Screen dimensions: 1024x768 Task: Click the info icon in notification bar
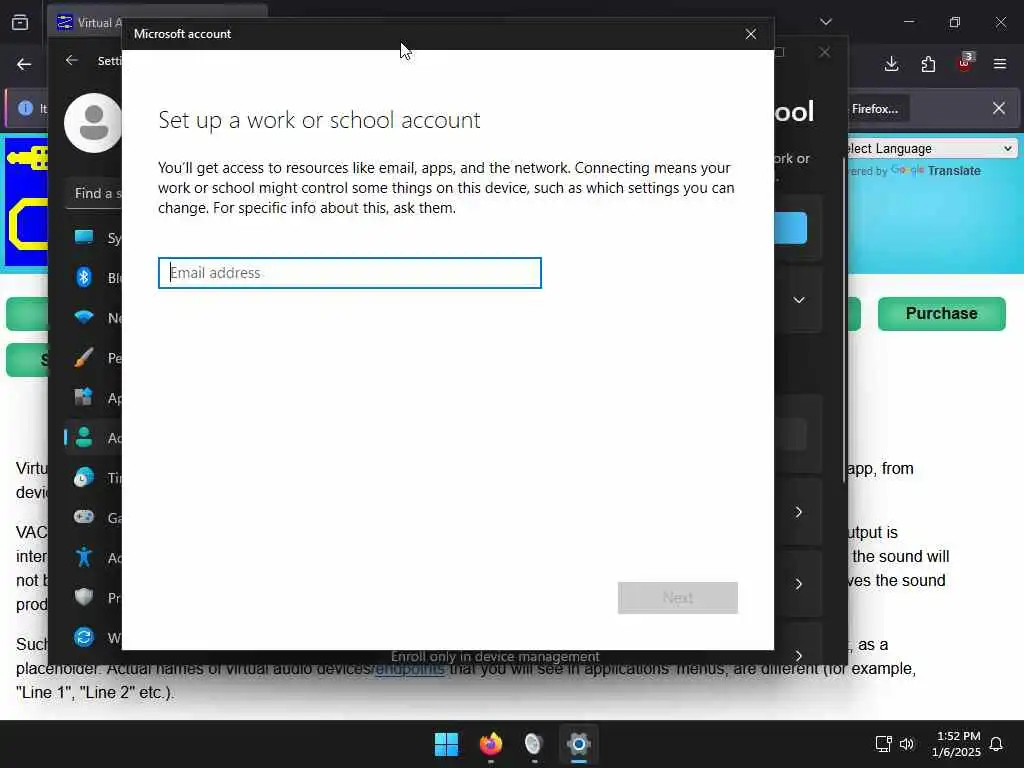[x=25, y=108]
